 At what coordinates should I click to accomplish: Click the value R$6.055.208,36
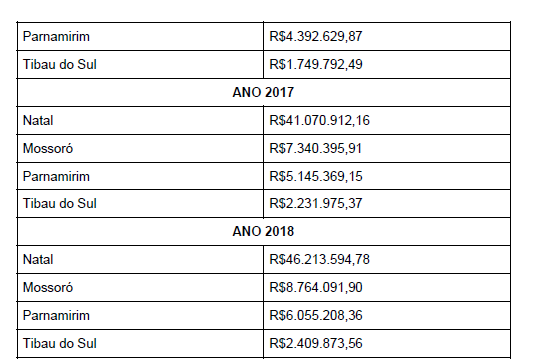316,315
